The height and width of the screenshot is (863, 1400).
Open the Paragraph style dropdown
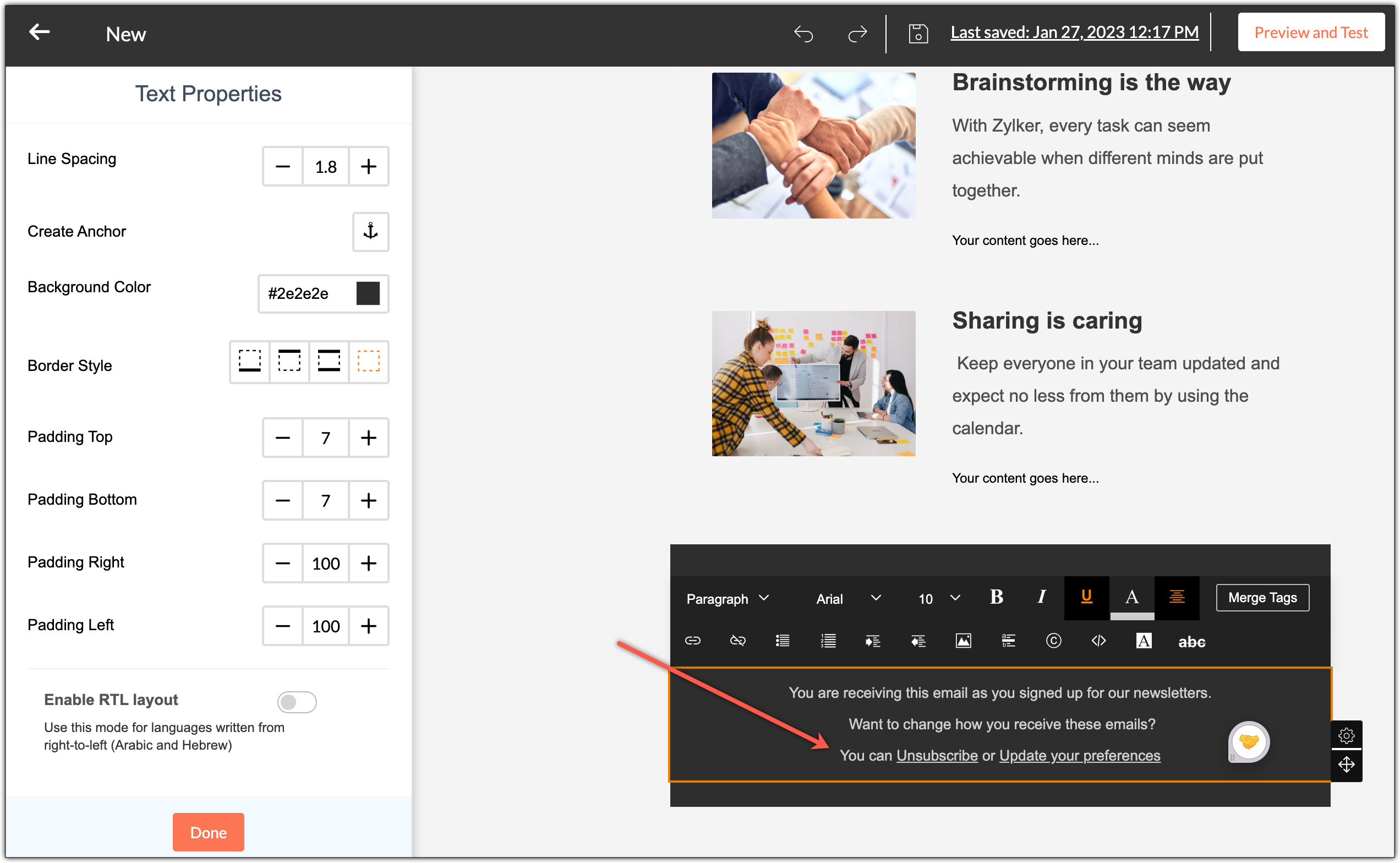point(727,598)
